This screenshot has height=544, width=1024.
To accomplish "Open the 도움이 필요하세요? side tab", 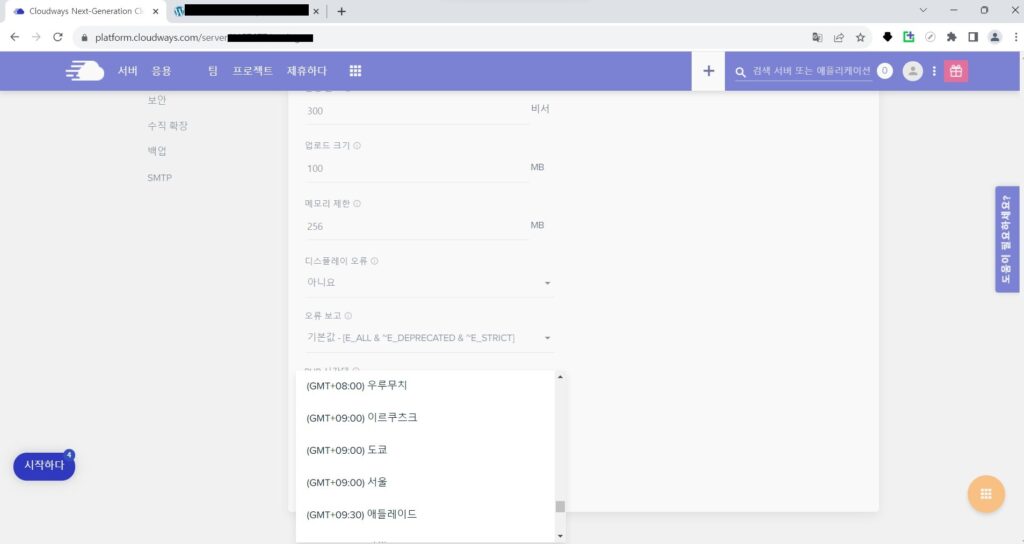I will 1006,239.
